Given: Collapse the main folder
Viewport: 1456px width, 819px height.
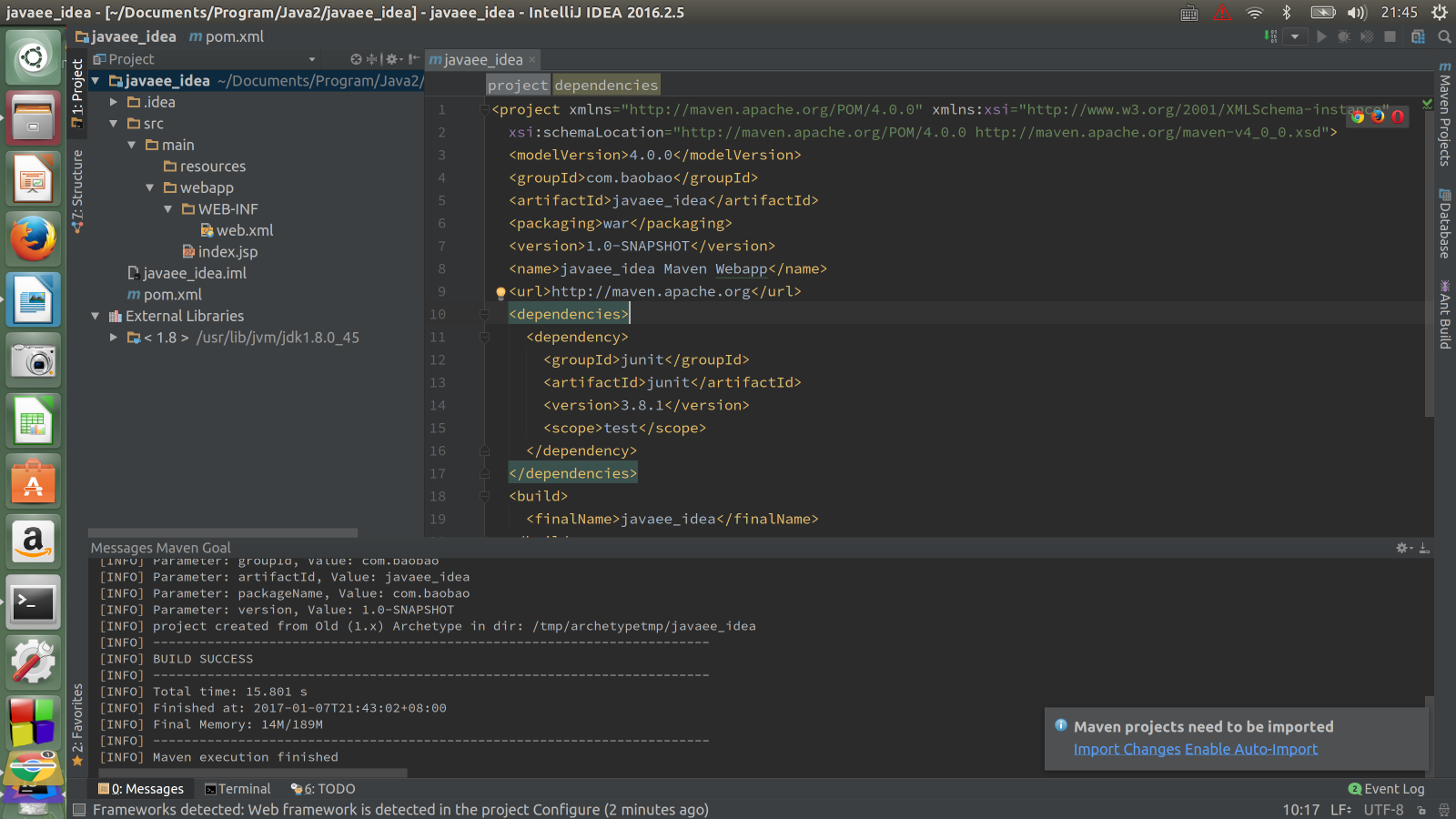Looking at the screenshot, I should pos(132,145).
